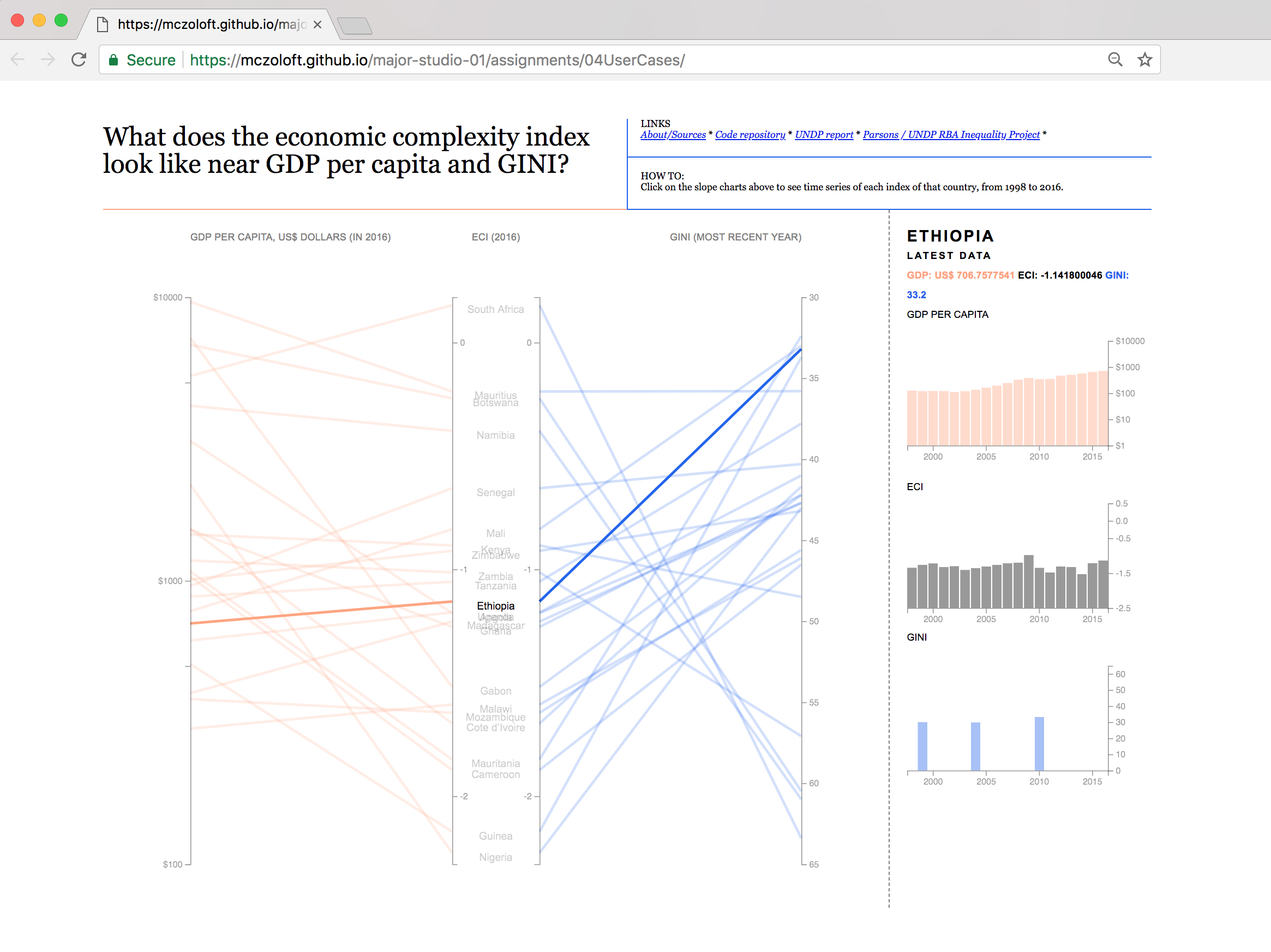
Task: Click the forward navigation arrow
Action: [48, 60]
